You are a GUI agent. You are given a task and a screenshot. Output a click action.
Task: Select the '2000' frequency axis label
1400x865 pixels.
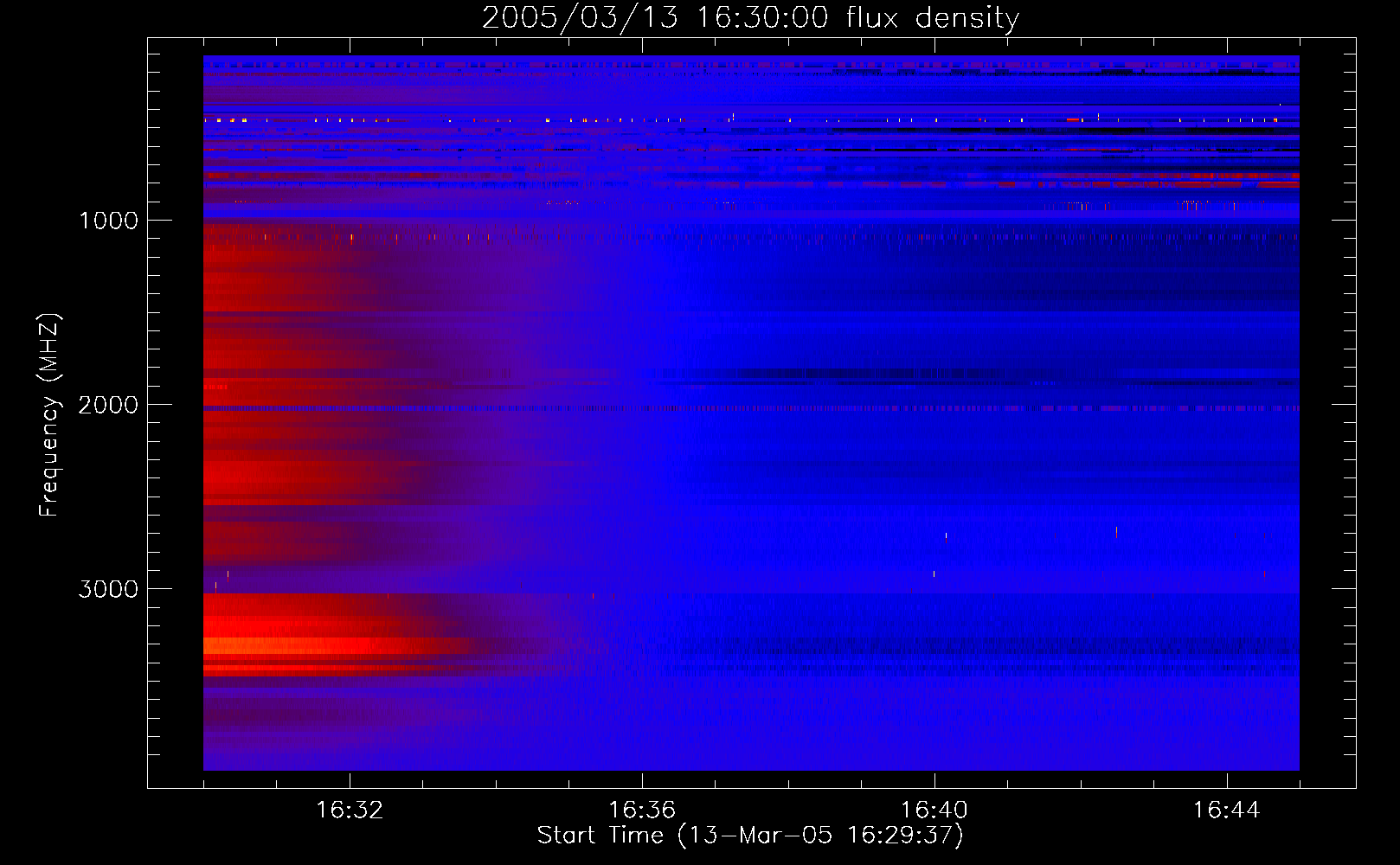108,405
